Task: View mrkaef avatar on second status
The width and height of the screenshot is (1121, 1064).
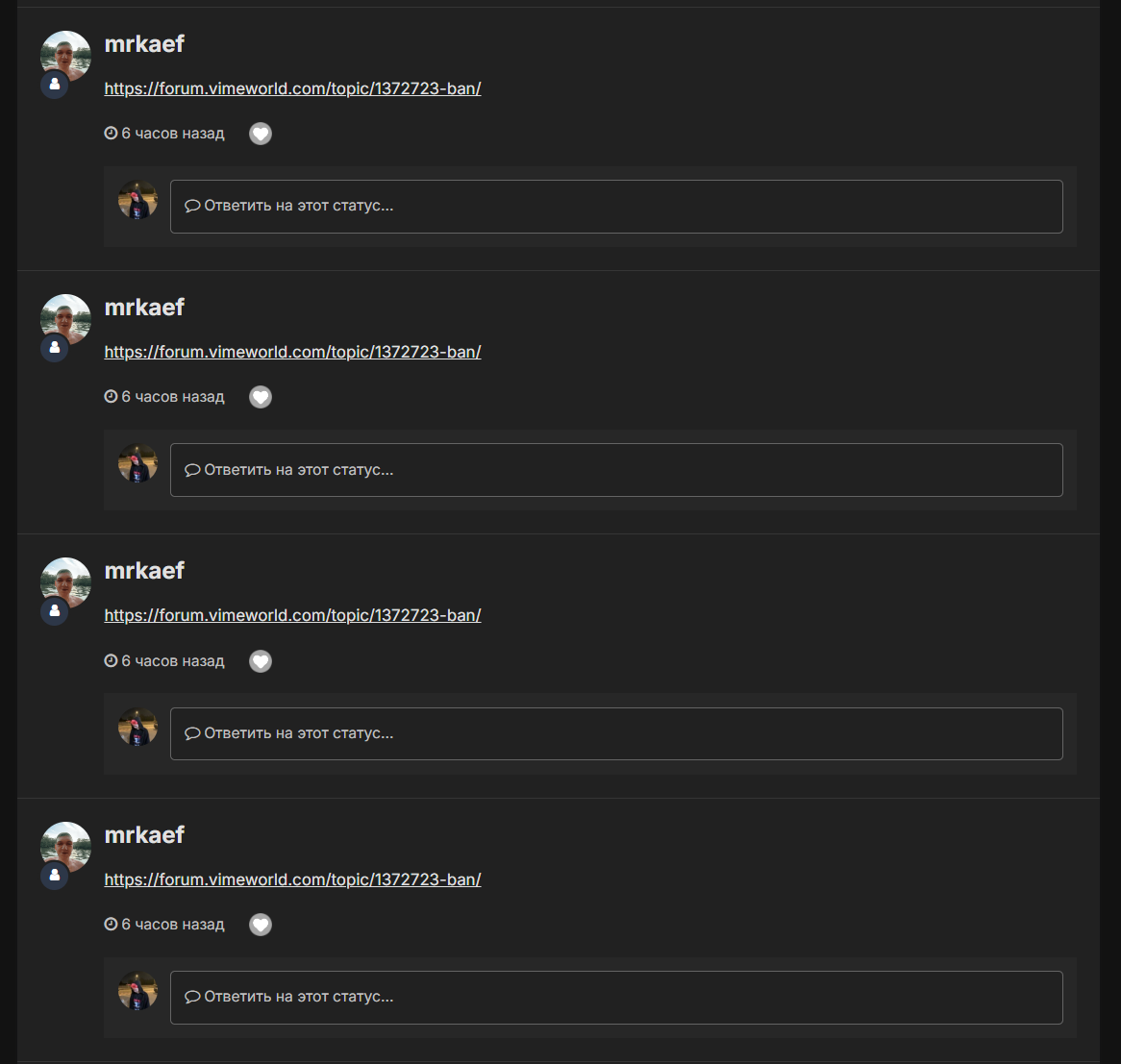Action: click(x=65, y=319)
